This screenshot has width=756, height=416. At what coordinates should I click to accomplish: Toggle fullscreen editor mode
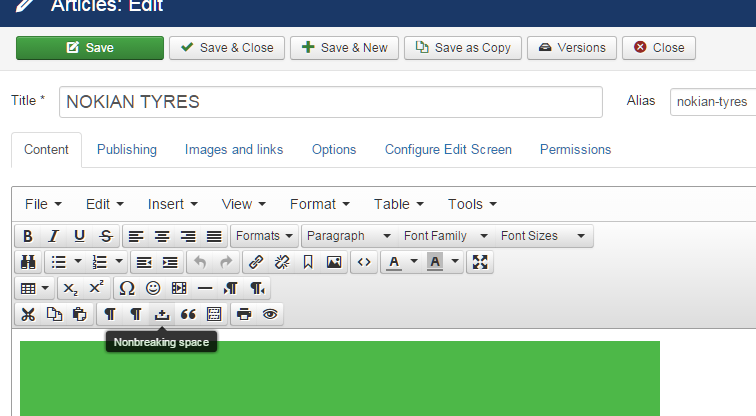[480, 262]
